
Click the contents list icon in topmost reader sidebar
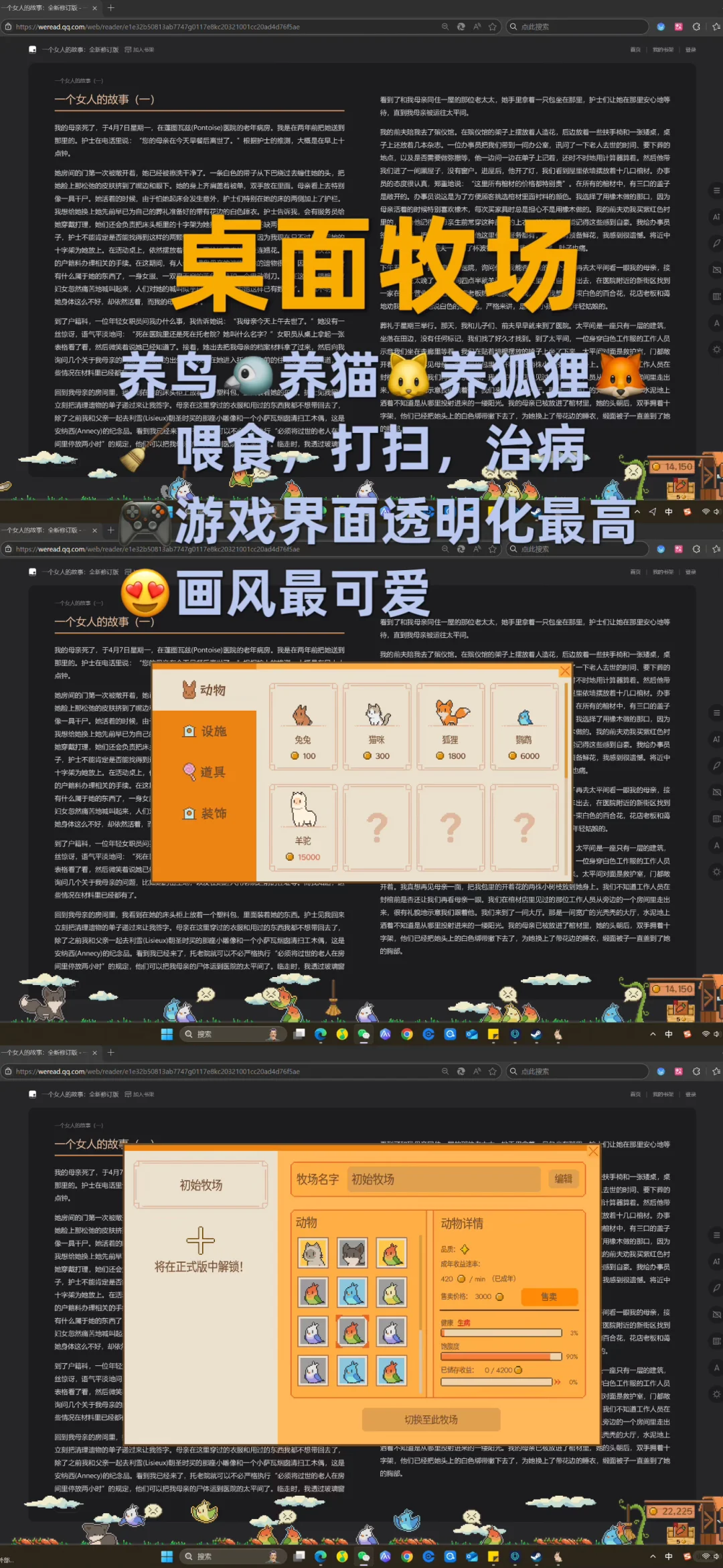[716, 190]
